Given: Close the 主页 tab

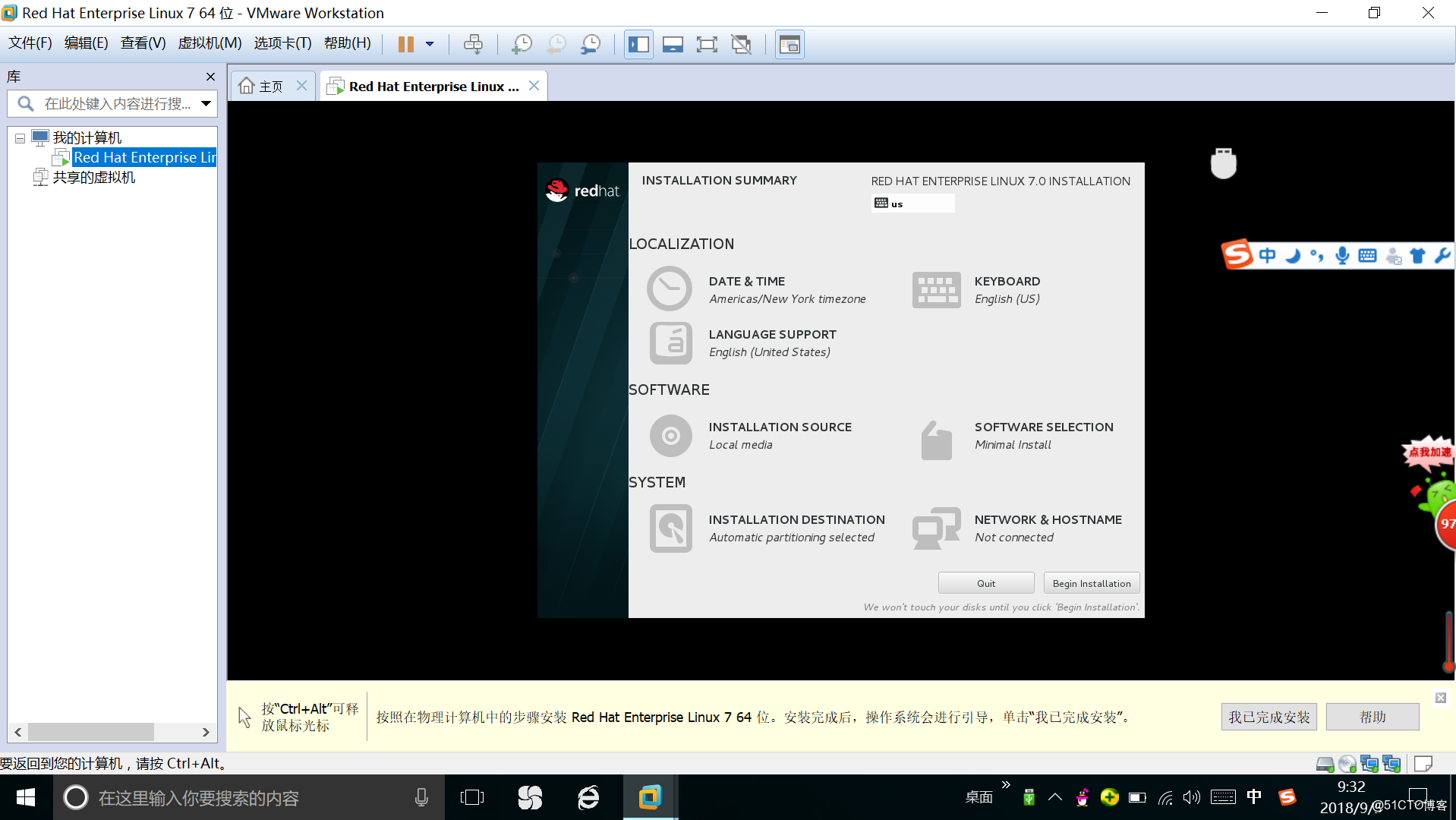Looking at the screenshot, I should pos(301,86).
